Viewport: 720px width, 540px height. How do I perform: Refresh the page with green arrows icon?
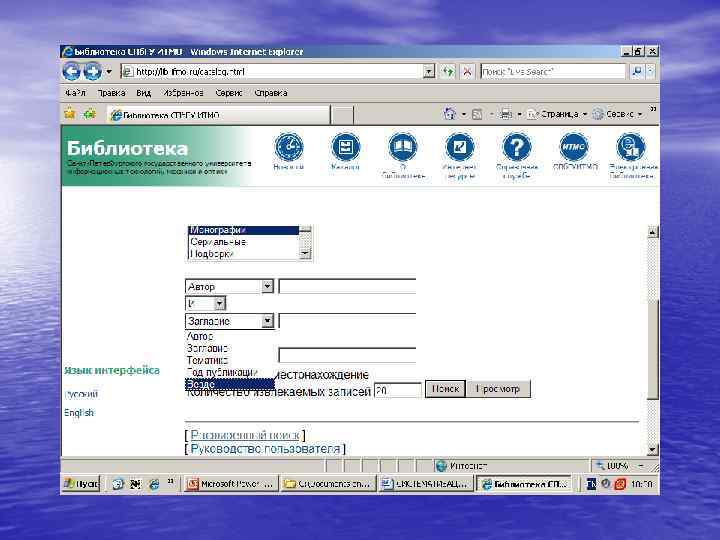pyautogui.click(x=448, y=72)
